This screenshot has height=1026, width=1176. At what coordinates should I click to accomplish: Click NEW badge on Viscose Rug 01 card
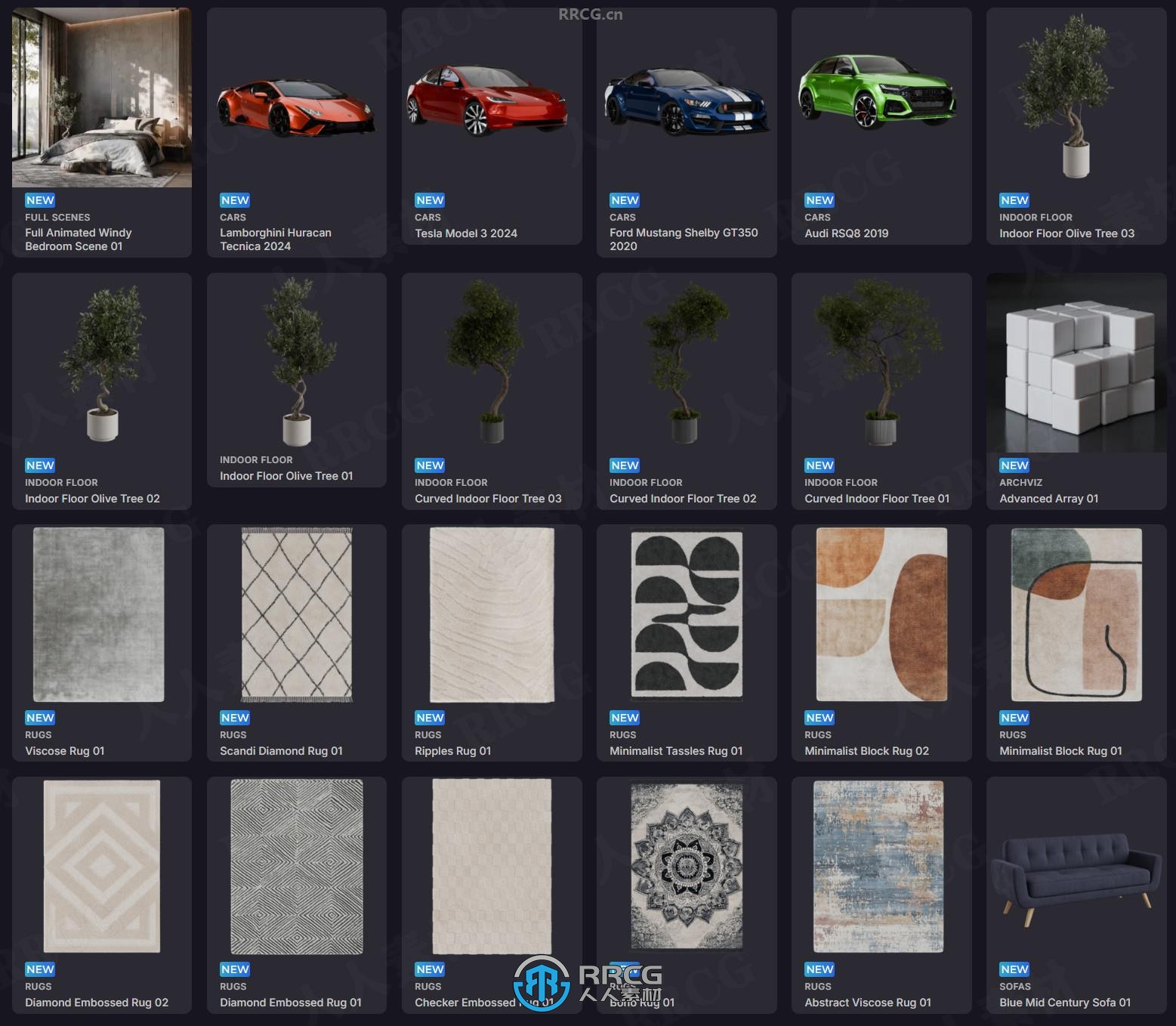[40, 718]
